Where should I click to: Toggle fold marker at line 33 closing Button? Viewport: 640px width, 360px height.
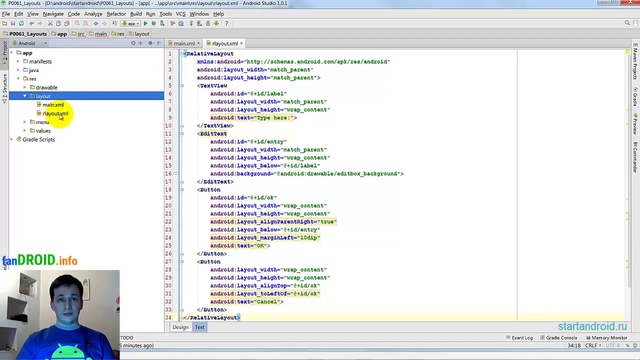182,310
